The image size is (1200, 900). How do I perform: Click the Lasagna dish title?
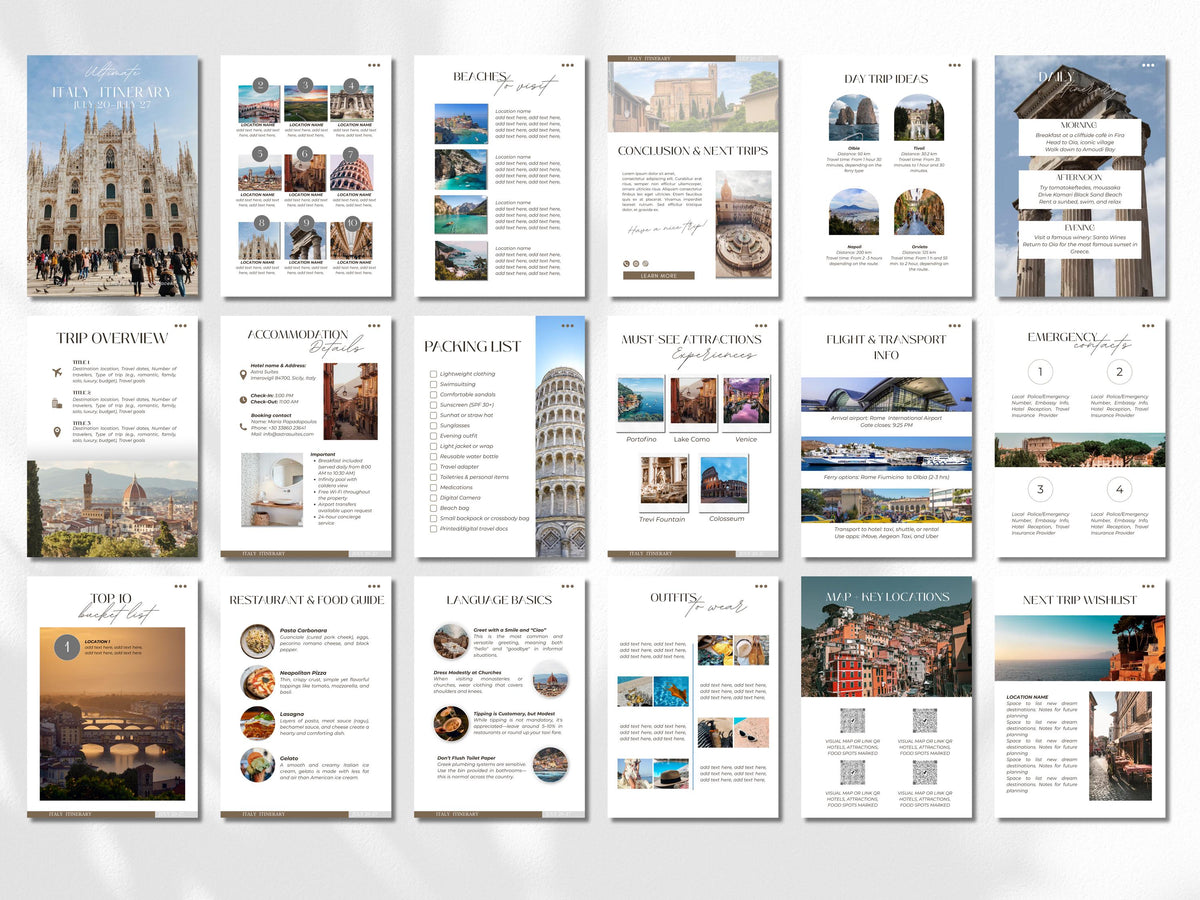[x=291, y=712]
